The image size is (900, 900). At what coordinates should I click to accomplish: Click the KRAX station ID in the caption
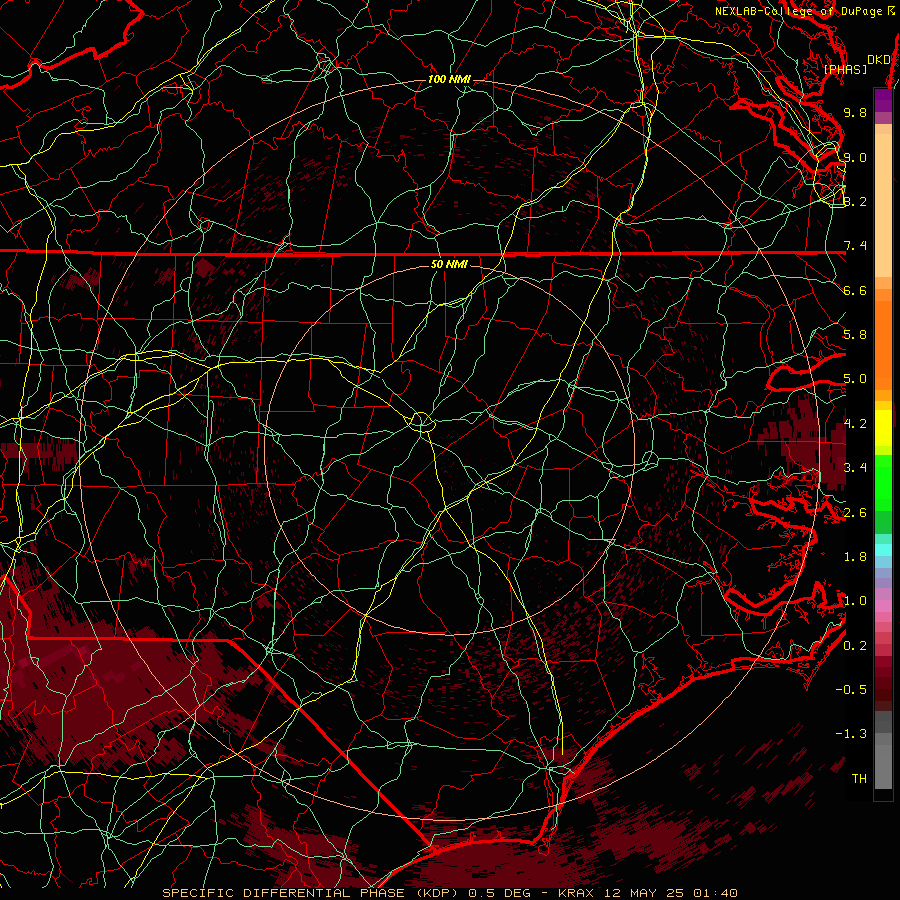(575, 893)
